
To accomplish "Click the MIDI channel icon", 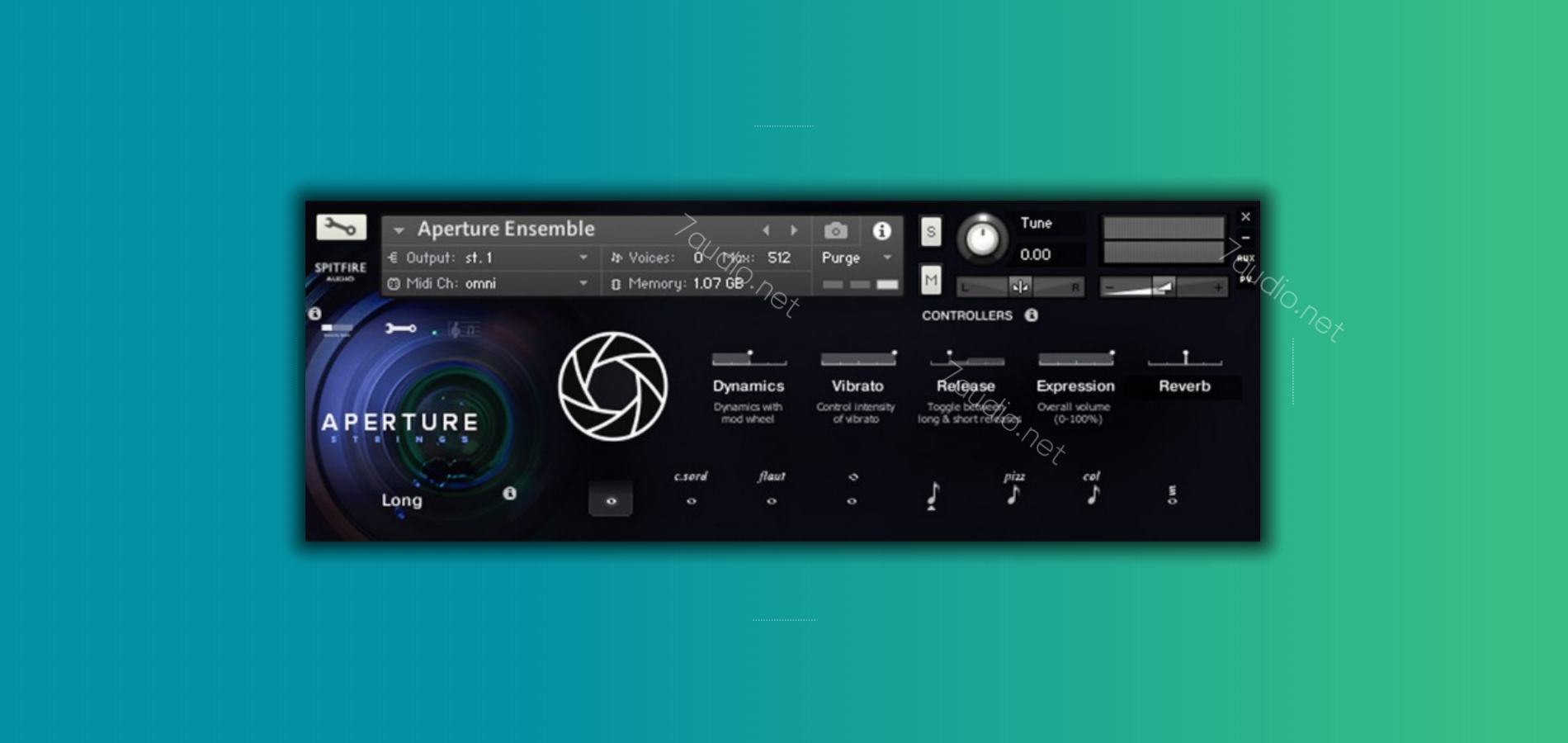I will 394,284.
